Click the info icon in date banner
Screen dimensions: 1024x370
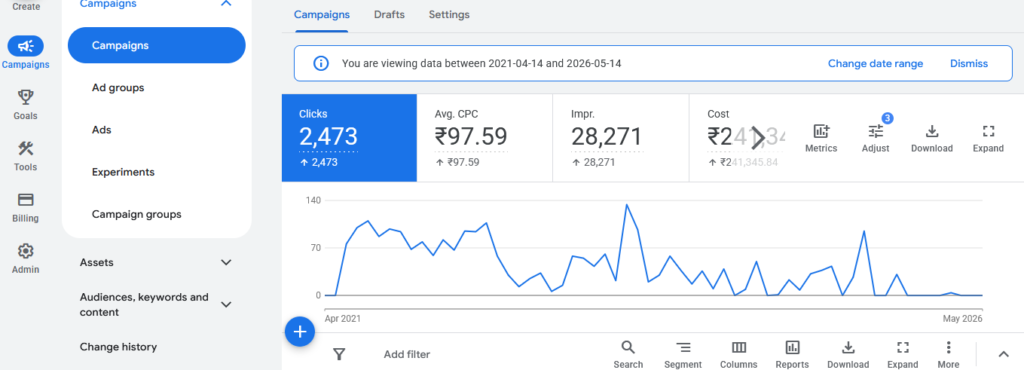pos(321,63)
